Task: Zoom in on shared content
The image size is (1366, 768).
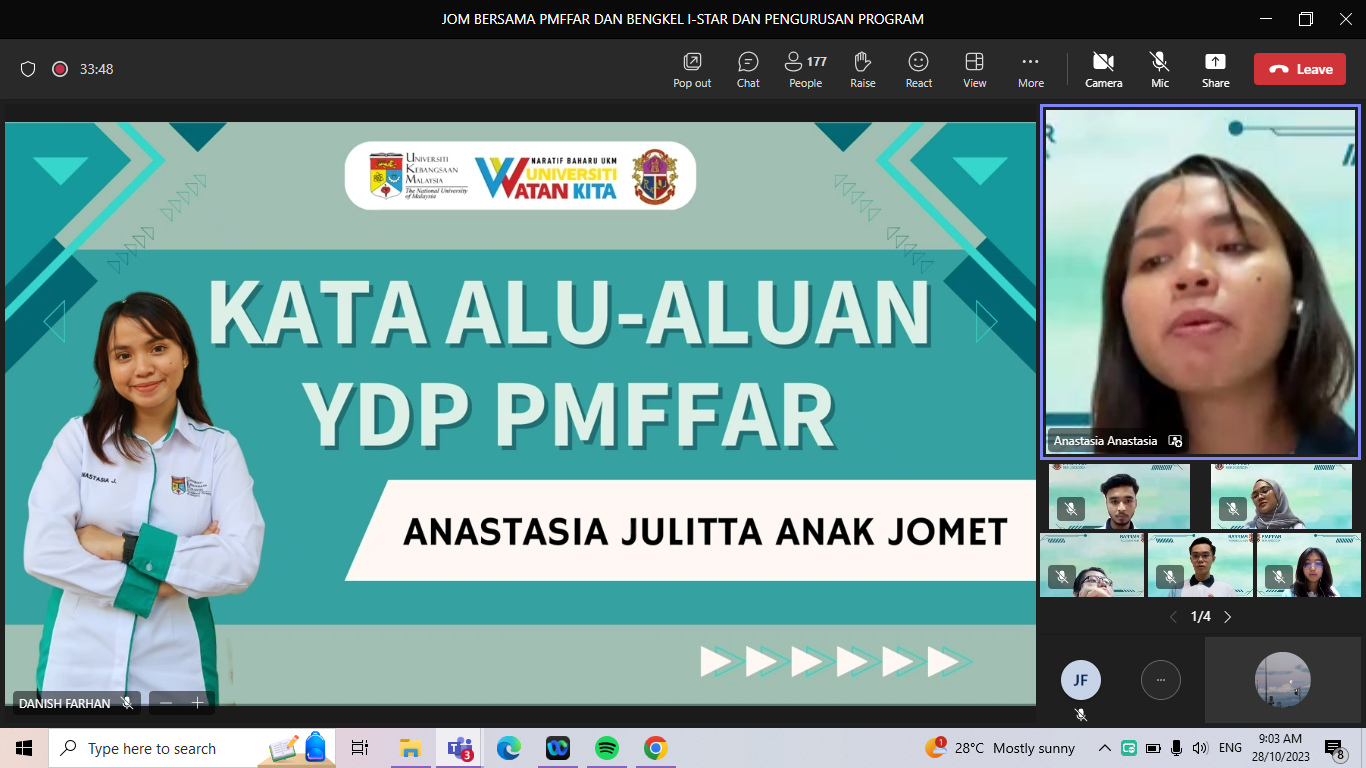Action: (x=197, y=703)
